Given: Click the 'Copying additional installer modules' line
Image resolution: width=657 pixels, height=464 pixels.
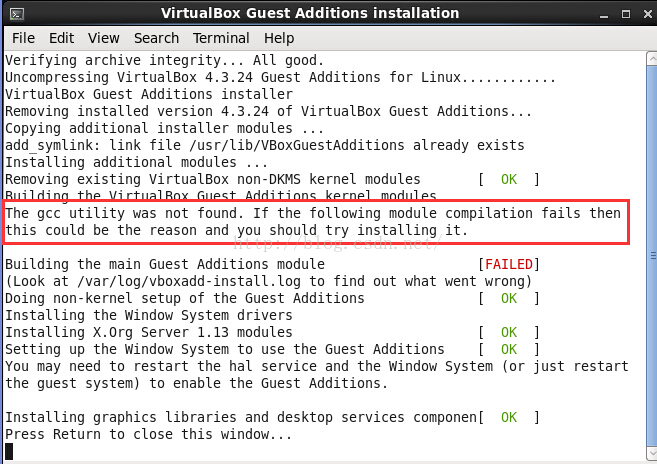Looking at the screenshot, I should click(x=164, y=128).
